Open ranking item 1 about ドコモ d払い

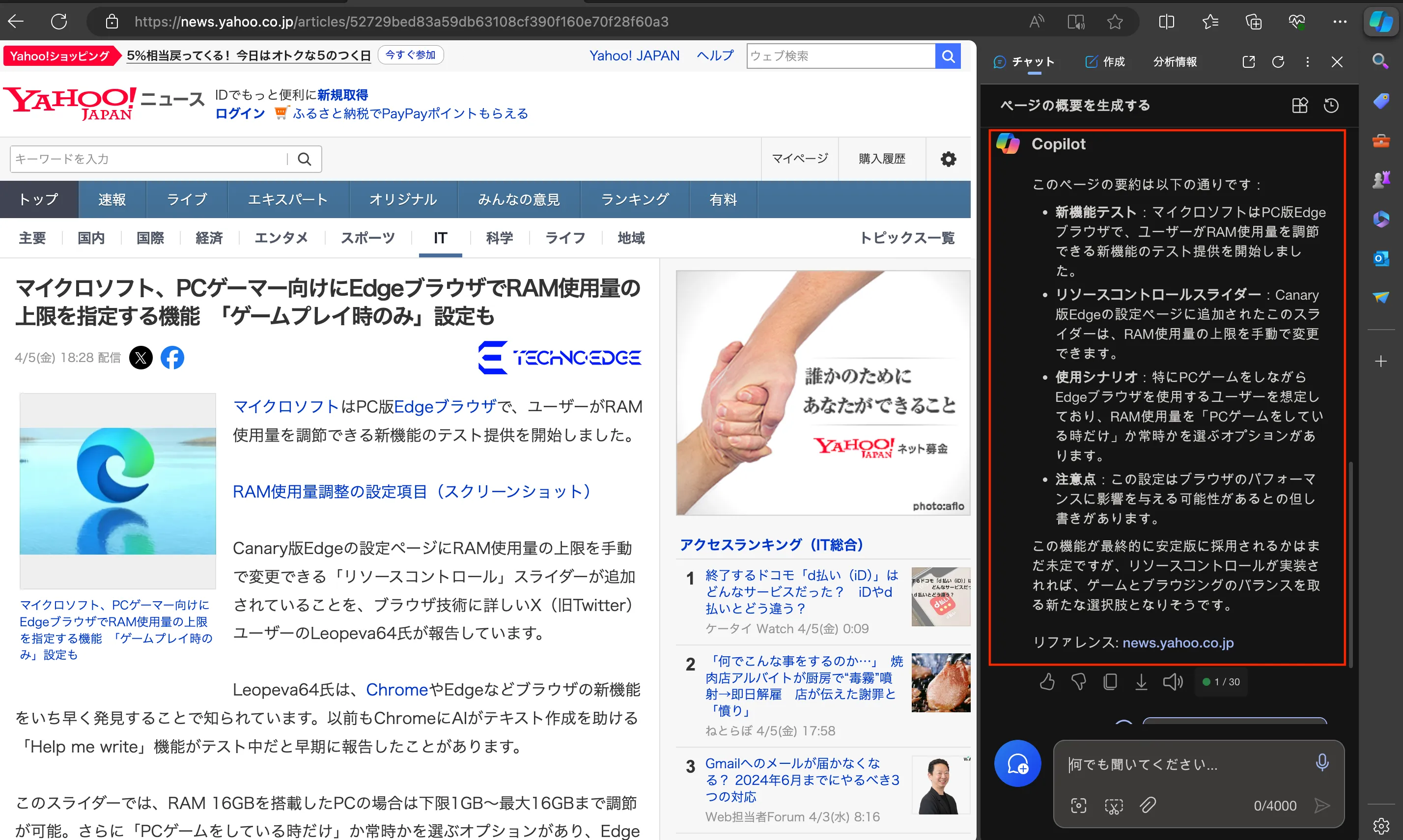pos(802,591)
